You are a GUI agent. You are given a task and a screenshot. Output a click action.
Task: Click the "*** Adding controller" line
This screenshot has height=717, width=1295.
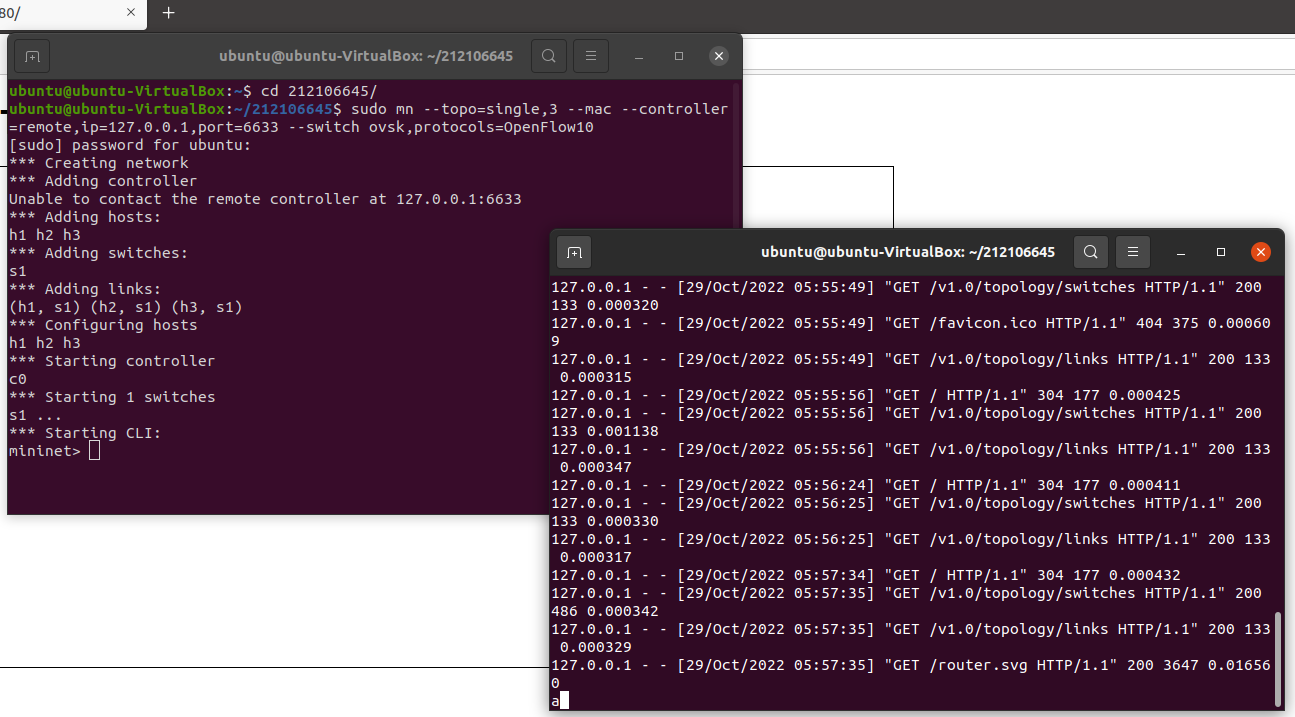pos(103,181)
